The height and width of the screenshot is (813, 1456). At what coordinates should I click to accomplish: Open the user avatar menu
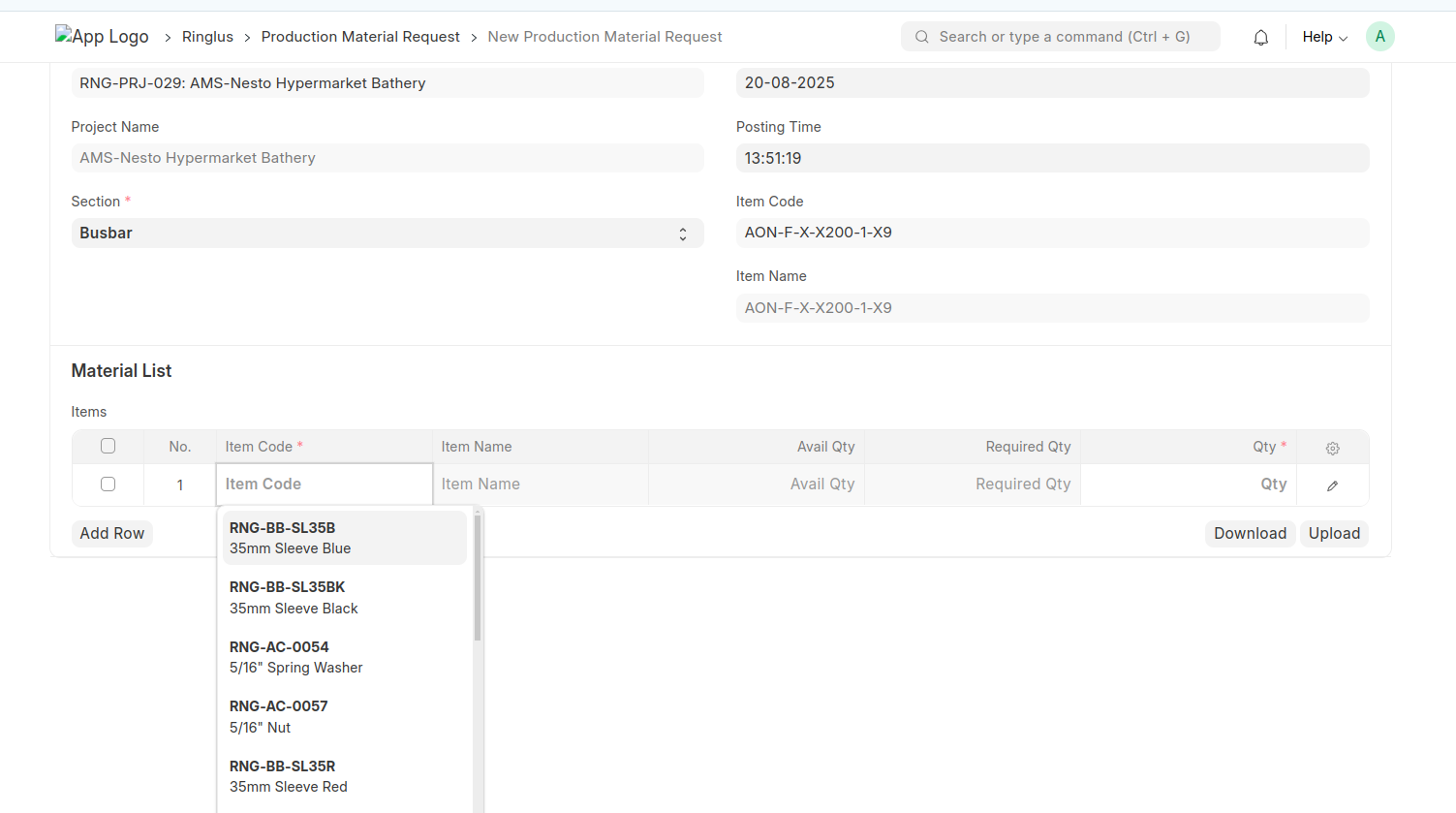pyautogui.click(x=1379, y=37)
